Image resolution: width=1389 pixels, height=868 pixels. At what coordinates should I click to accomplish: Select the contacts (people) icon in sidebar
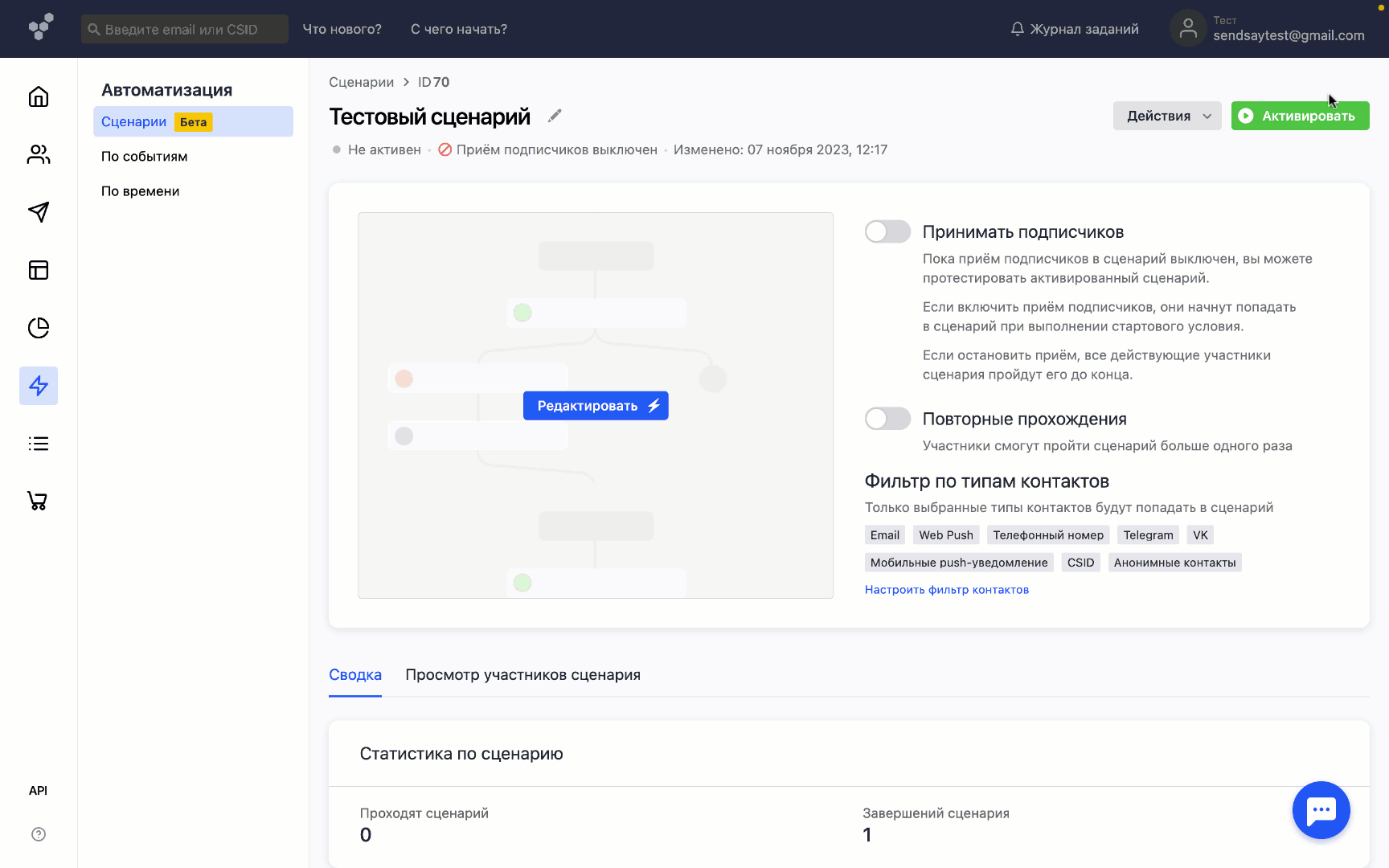point(38,154)
